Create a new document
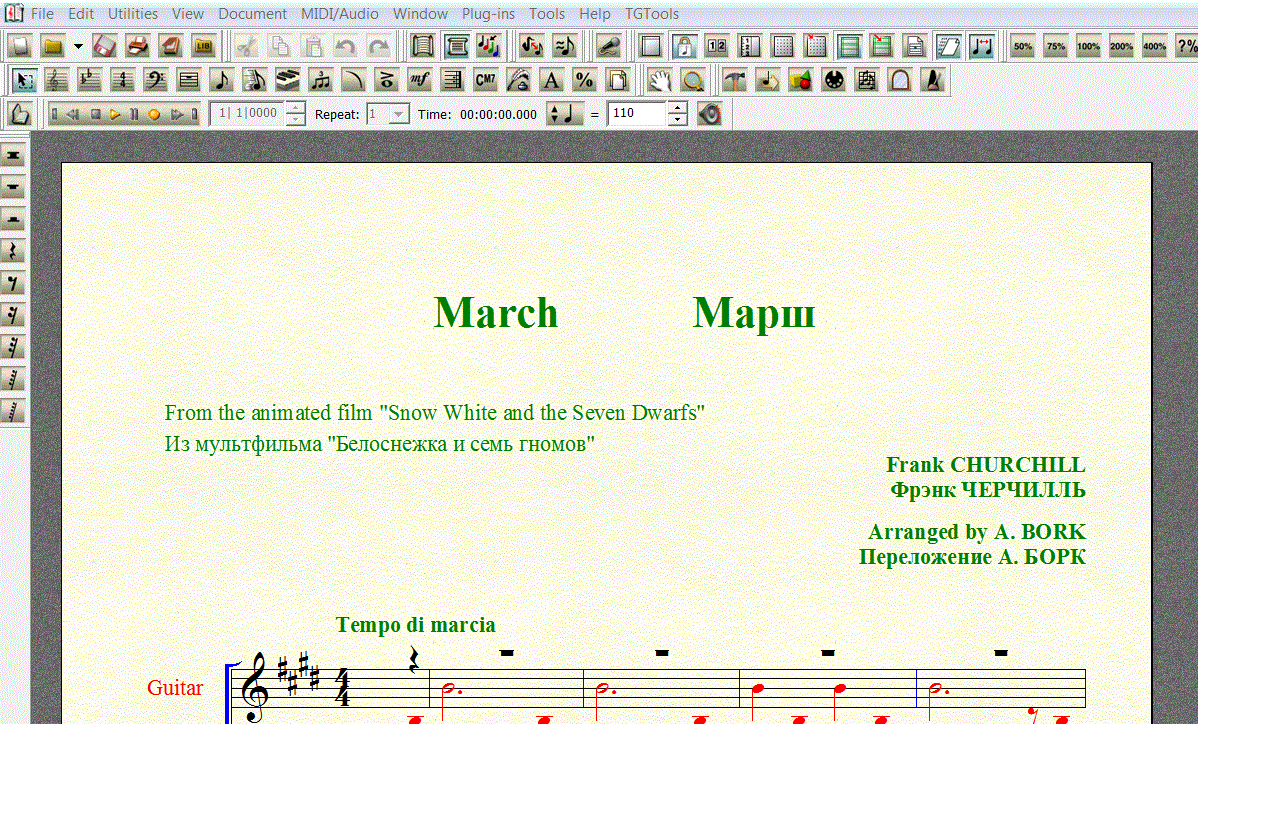The width and height of the screenshot is (1274, 817). (x=19, y=45)
